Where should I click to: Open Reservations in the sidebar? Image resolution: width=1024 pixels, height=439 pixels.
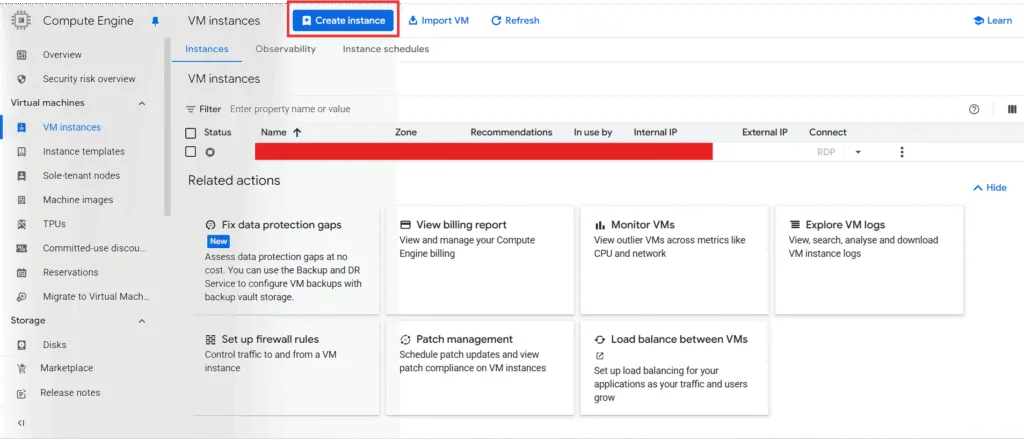click(71, 272)
